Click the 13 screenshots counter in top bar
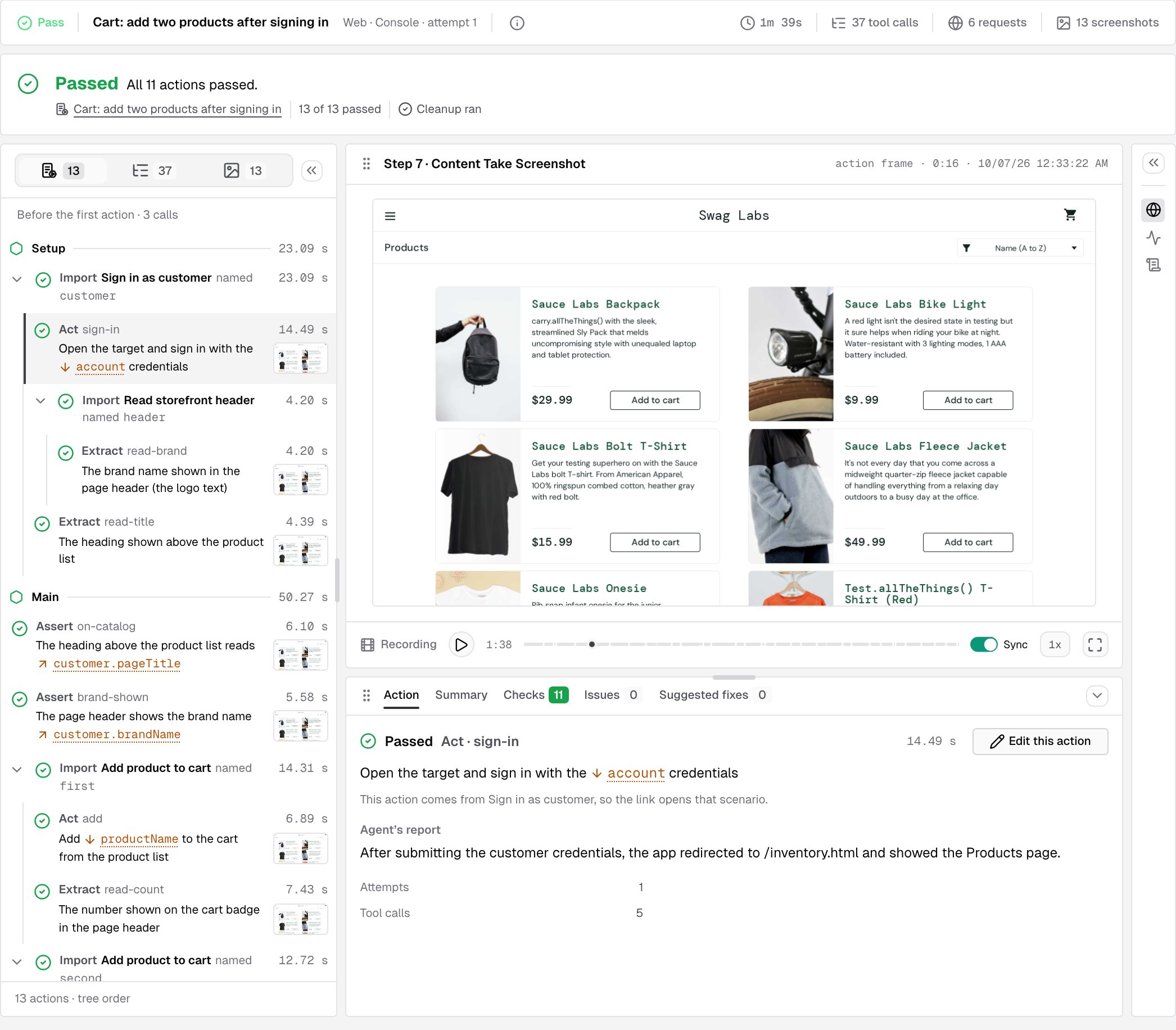The height and width of the screenshot is (1030, 1176). coord(1107,22)
